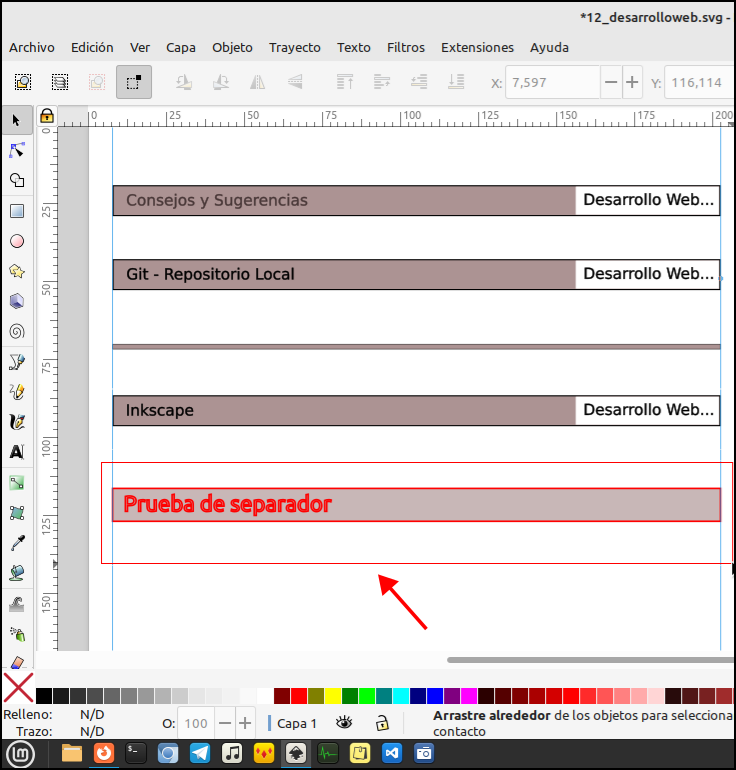The image size is (736, 770).
Task: Lower selection one step
Action: tap(419, 82)
